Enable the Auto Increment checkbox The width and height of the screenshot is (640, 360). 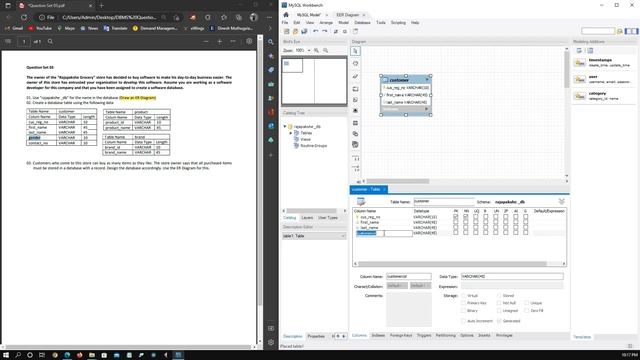click(x=463, y=321)
